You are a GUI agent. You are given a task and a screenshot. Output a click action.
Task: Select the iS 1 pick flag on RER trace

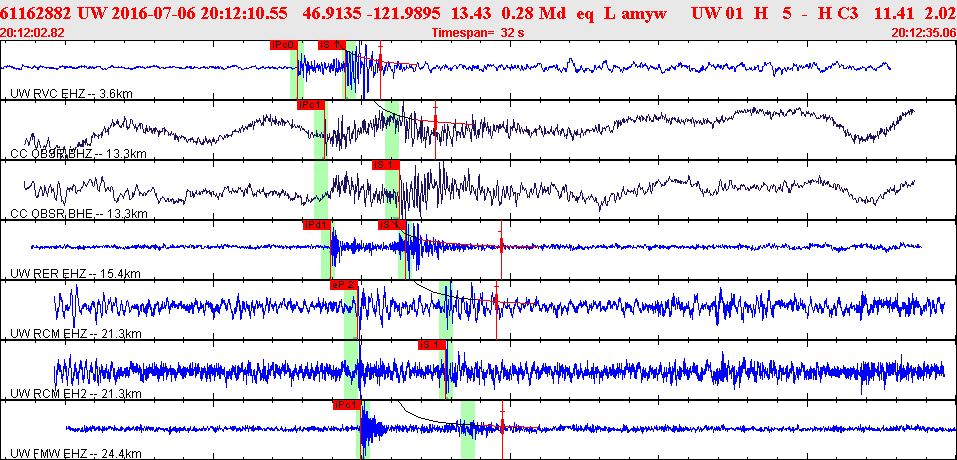tap(391, 225)
